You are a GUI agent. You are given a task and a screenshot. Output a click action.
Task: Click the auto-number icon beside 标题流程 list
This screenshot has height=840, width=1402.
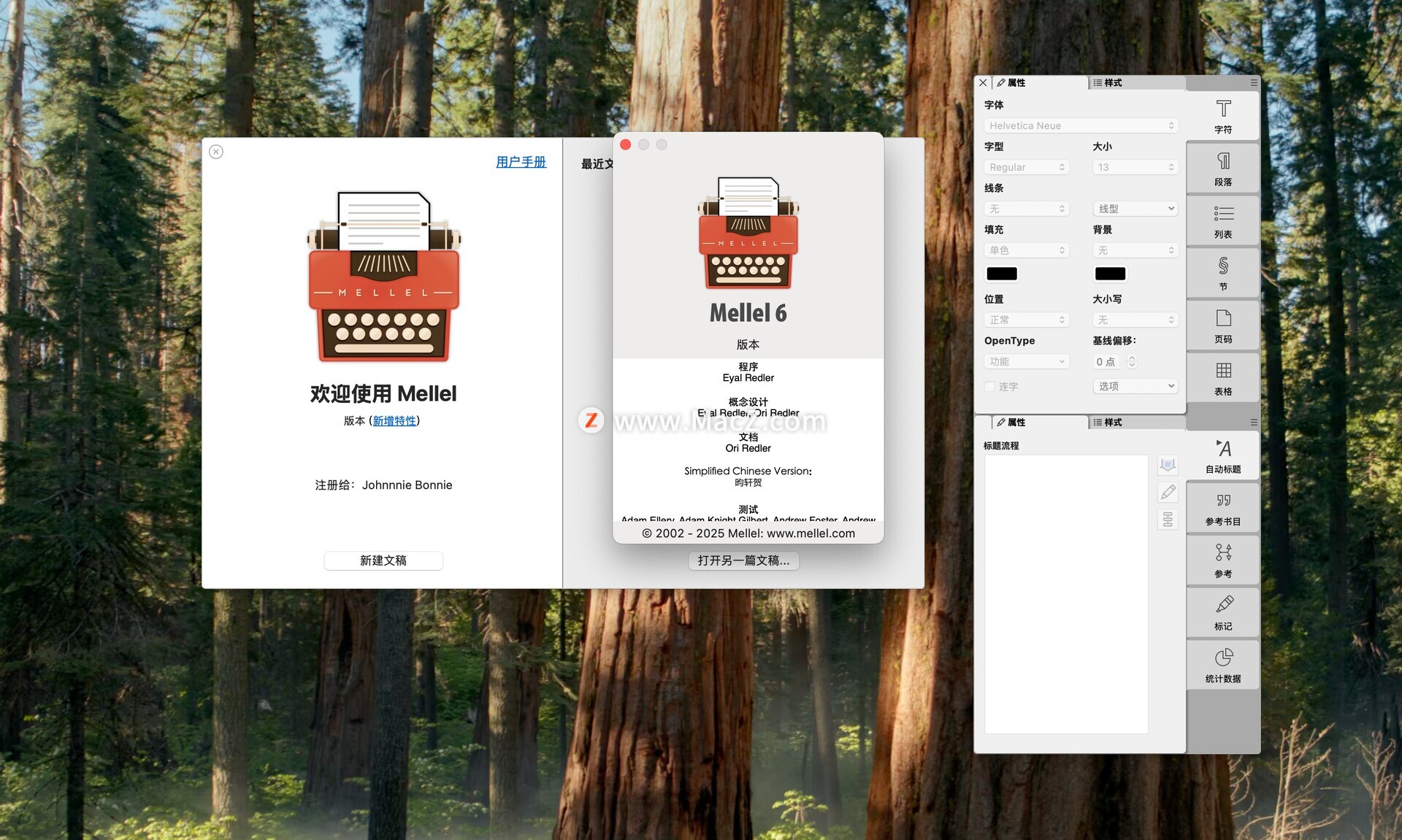tap(1168, 465)
